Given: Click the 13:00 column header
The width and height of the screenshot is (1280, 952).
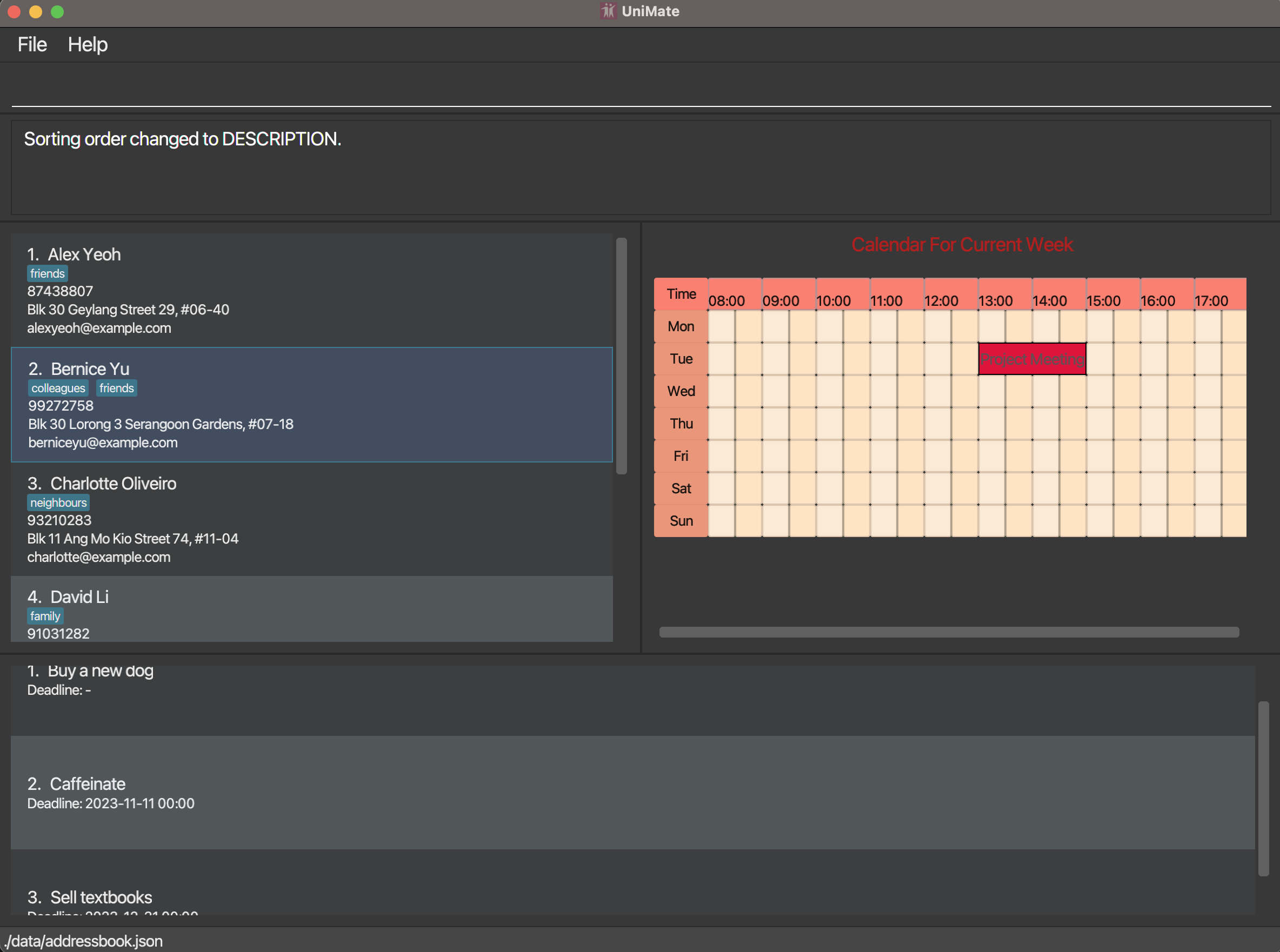Looking at the screenshot, I should tap(1005, 294).
